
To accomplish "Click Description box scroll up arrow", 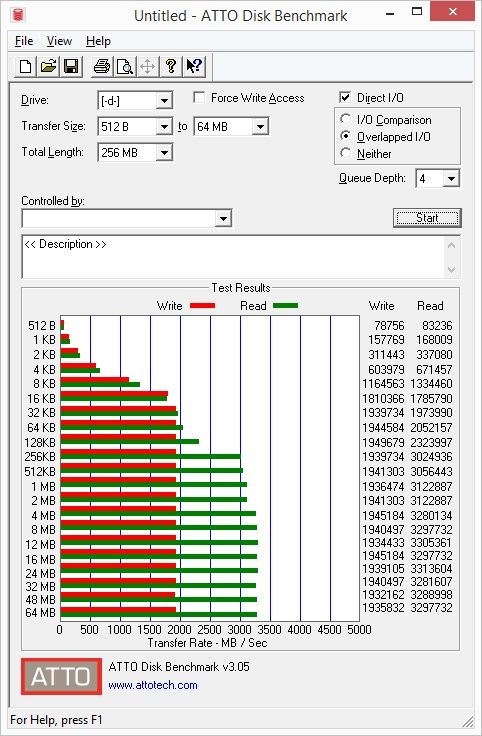I will (451, 245).
